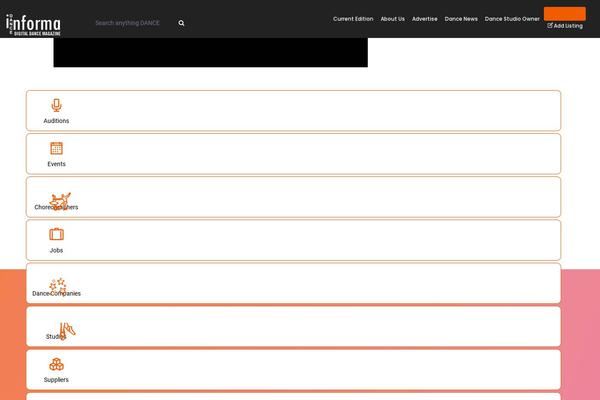600x400 pixels.
Task: Open the Advertise menu item
Action: point(424,19)
